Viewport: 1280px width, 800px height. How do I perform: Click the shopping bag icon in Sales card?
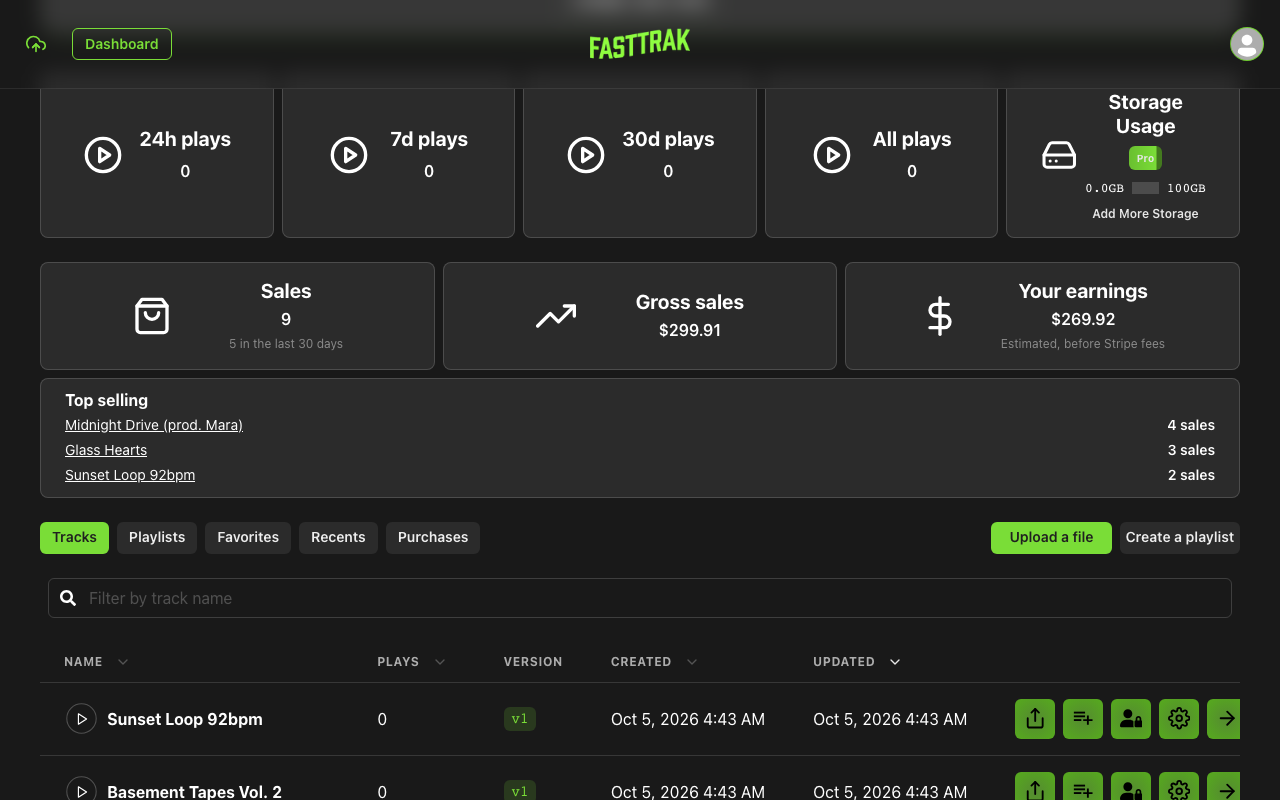152,316
